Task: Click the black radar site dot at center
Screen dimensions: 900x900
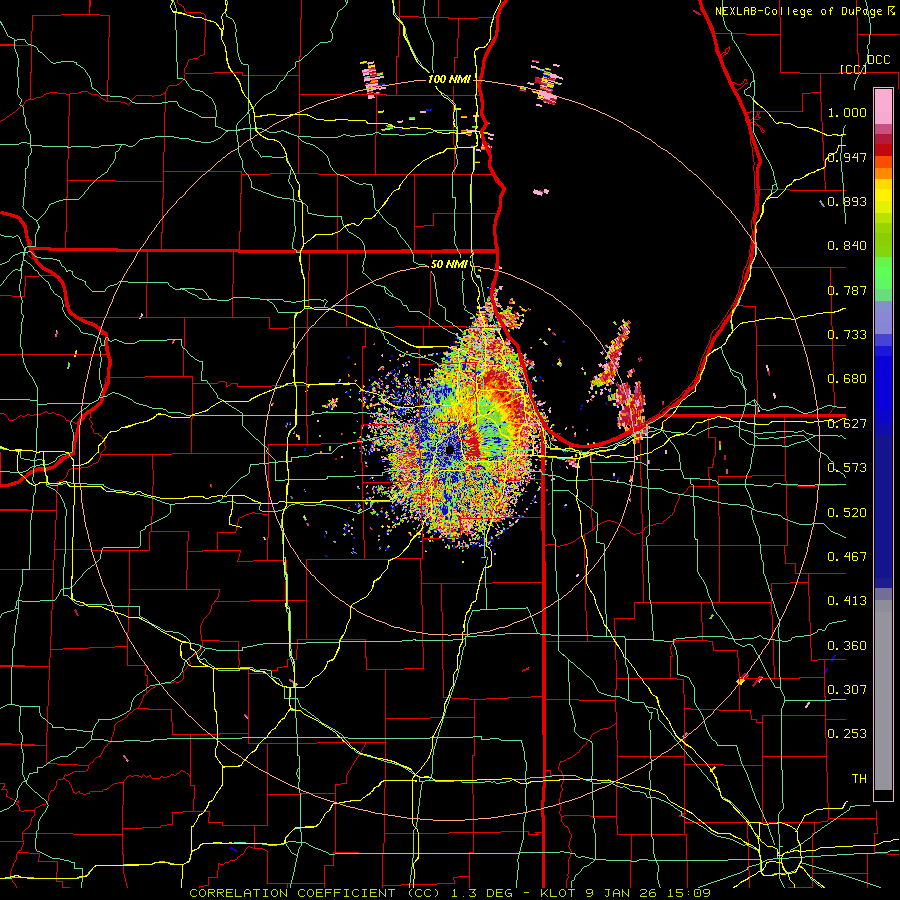Action: click(x=450, y=449)
